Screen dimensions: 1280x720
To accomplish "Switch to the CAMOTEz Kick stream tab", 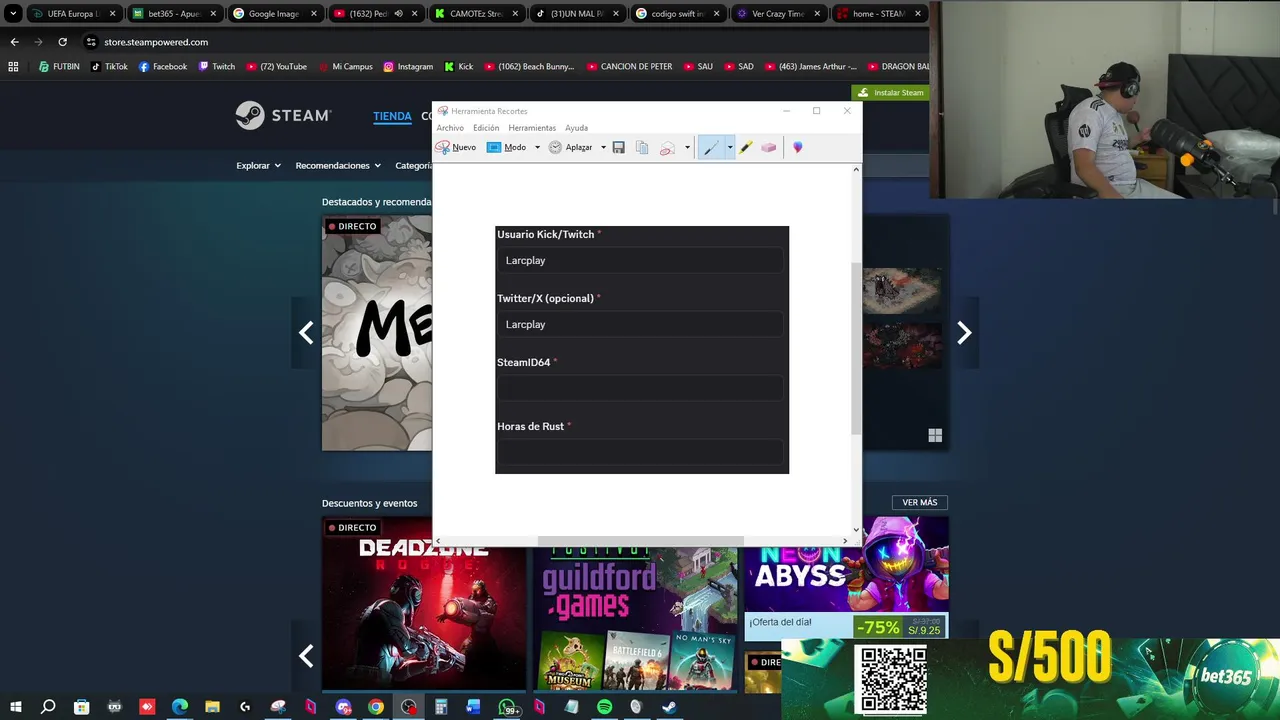I will (x=477, y=14).
